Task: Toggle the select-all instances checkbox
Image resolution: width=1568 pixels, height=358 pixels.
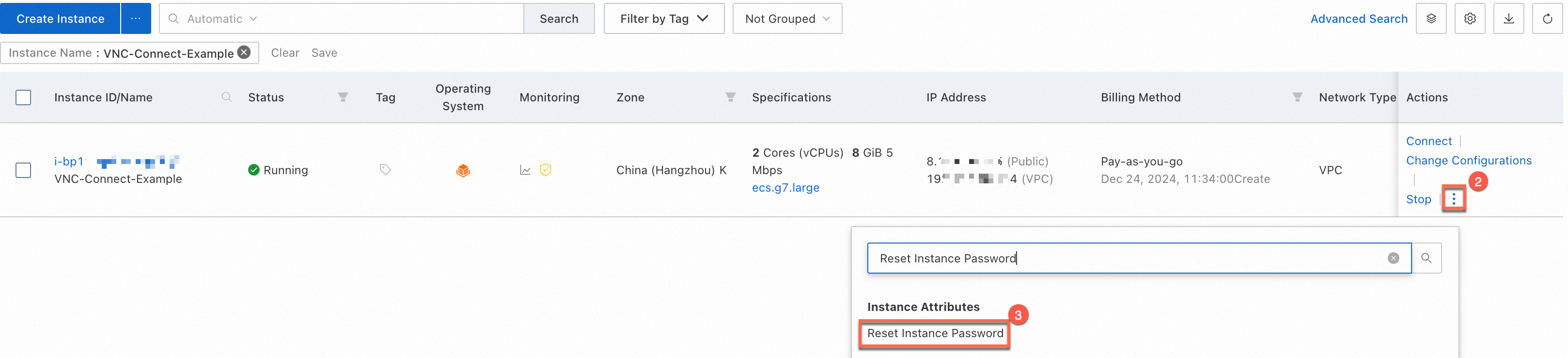Action: 23,98
